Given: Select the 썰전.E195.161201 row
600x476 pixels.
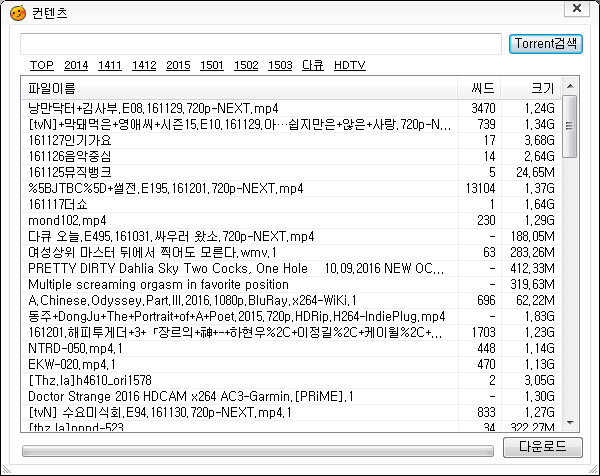Looking at the screenshot, I should tap(291, 189).
